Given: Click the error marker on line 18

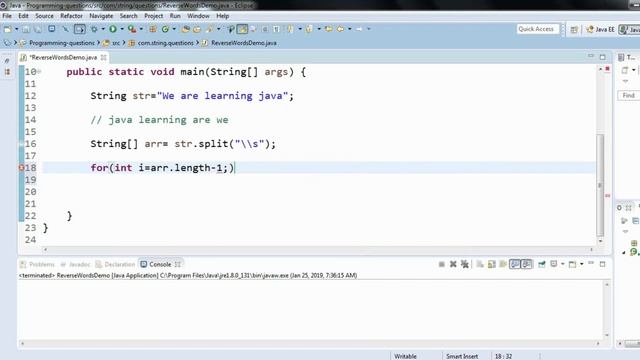Looking at the screenshot, I should (22, 168).
